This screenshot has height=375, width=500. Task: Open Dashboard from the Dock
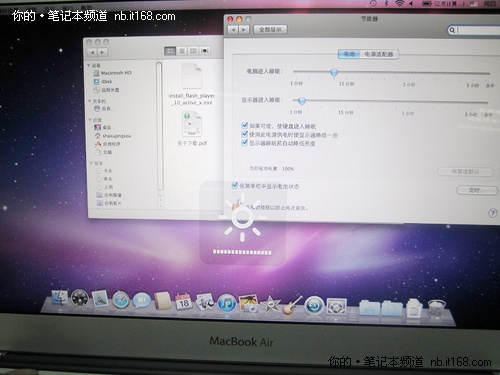click(x=80, y=298)
